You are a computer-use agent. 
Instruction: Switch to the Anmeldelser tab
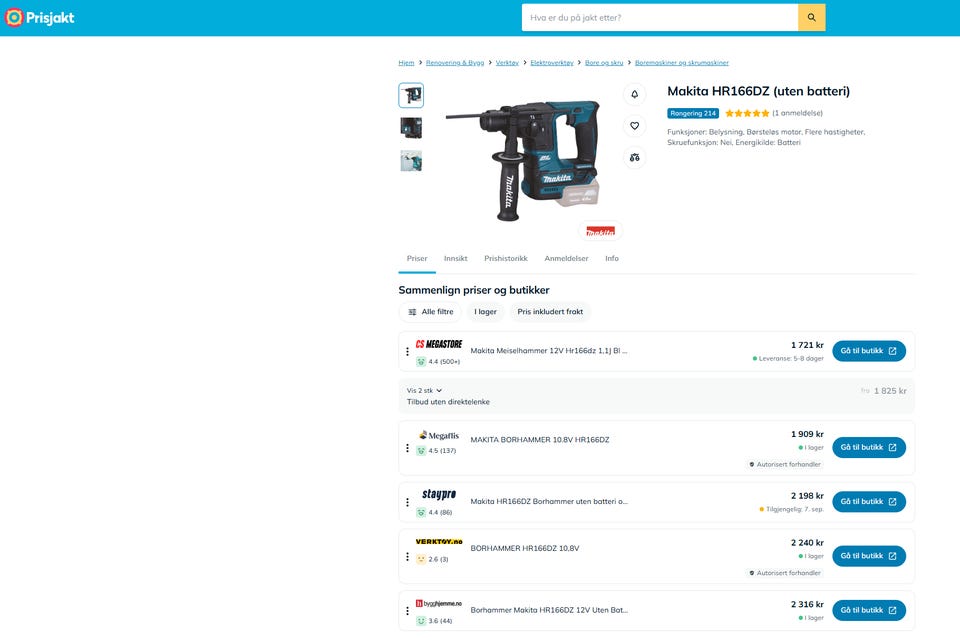coord(566,258)
